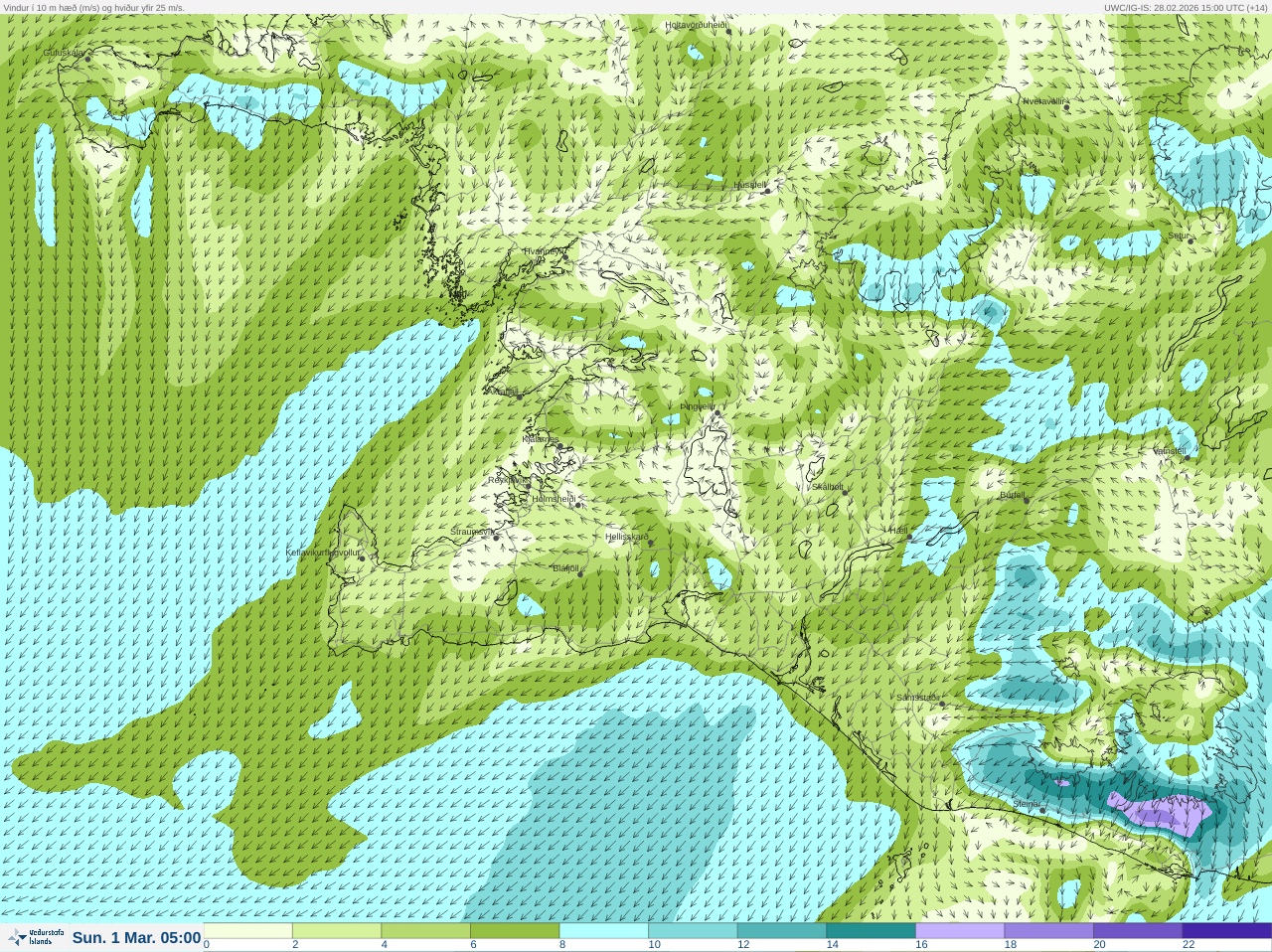The image size is (1272, 952).
Task: Click the Hvanneyri station label
Action: [x=544, y=252]
